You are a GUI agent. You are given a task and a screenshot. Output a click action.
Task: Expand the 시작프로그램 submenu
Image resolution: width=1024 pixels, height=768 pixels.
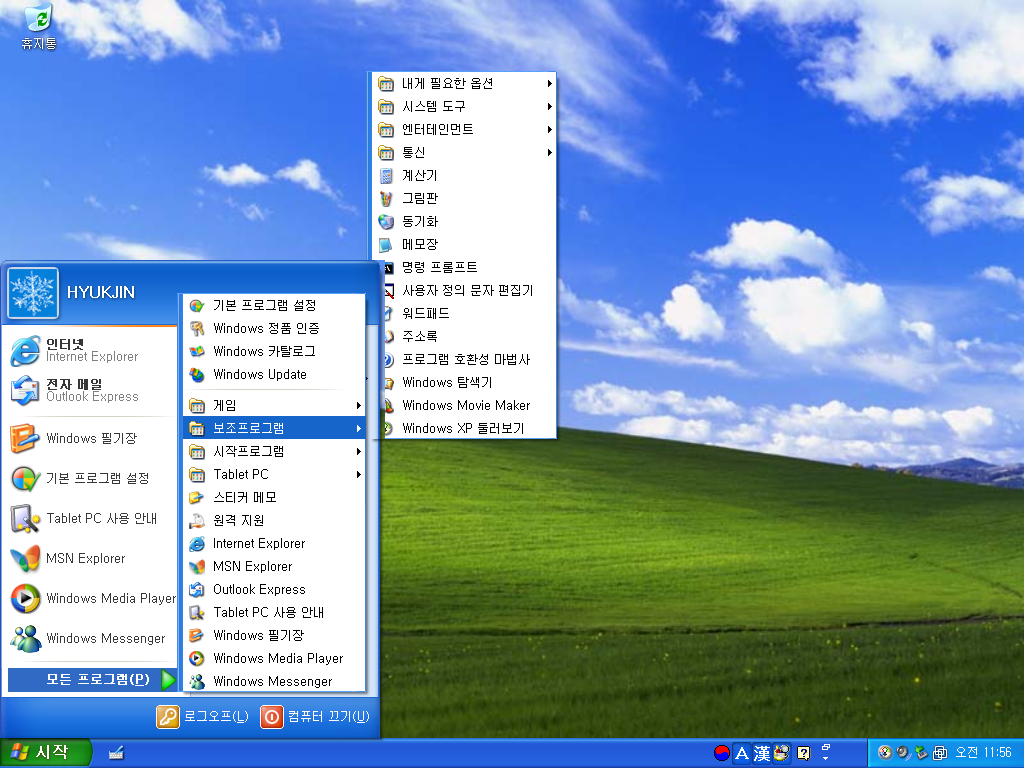[274, 451]
